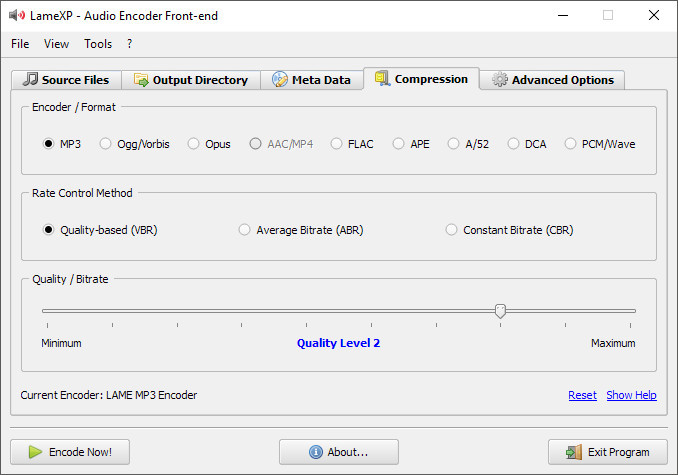678x475 pixels.
Task: Select the Ogg/Vorbis encoder radio button
Action: (x=106, y=144)
